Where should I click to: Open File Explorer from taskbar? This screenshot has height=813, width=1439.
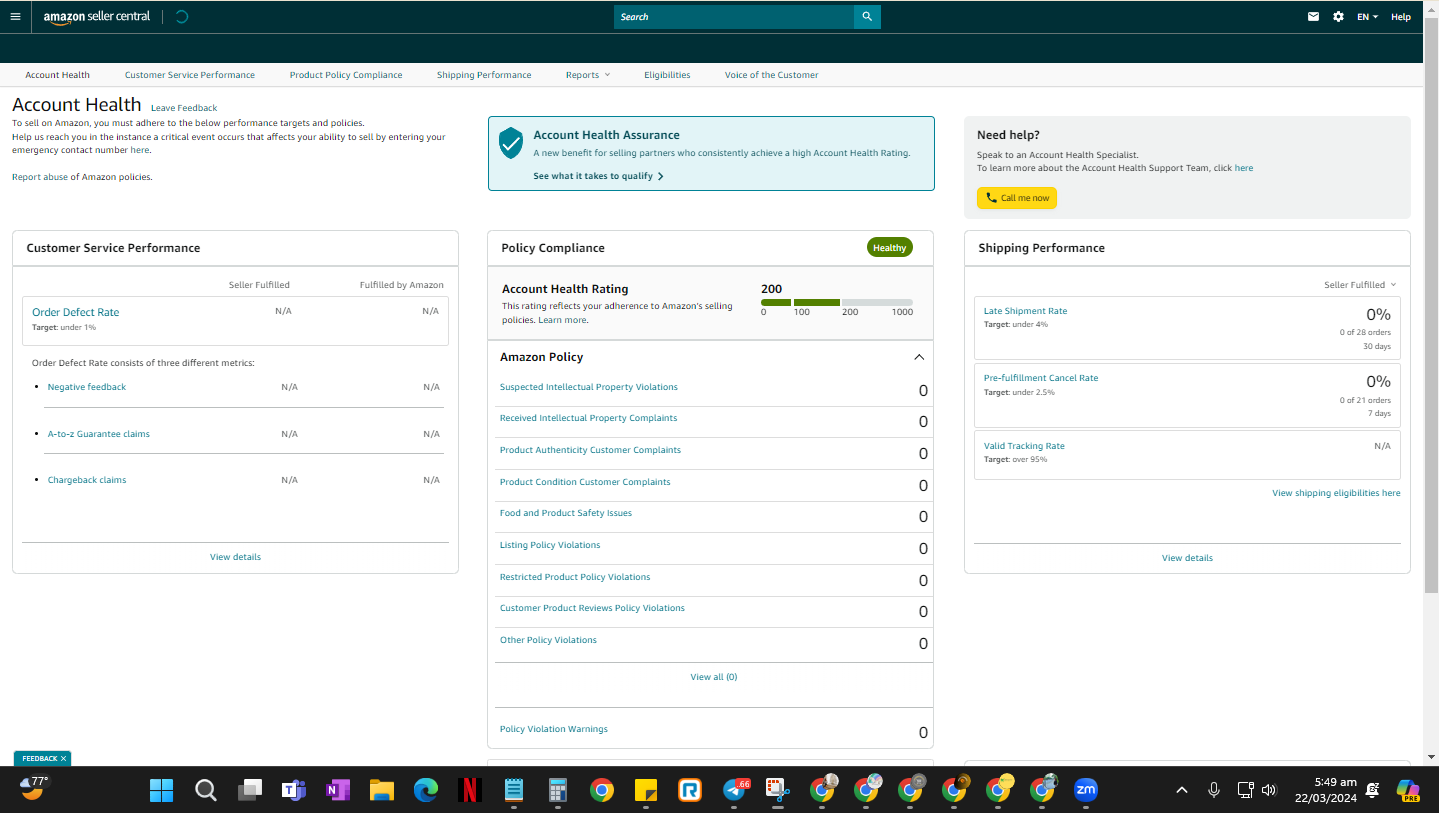[x=381, y=790]
